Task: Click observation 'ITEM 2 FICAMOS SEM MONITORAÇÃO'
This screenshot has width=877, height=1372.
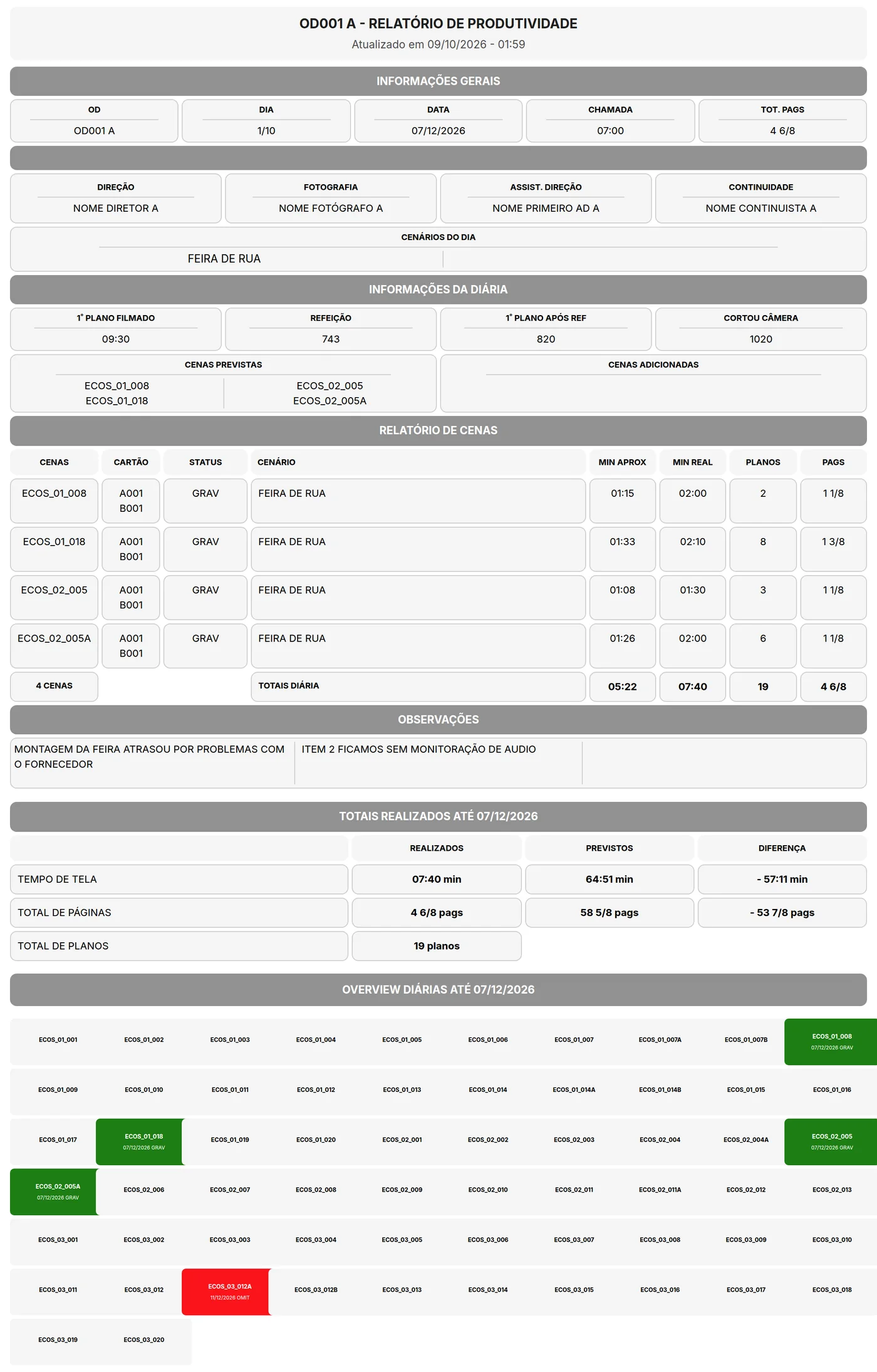Action: [418, 749]
